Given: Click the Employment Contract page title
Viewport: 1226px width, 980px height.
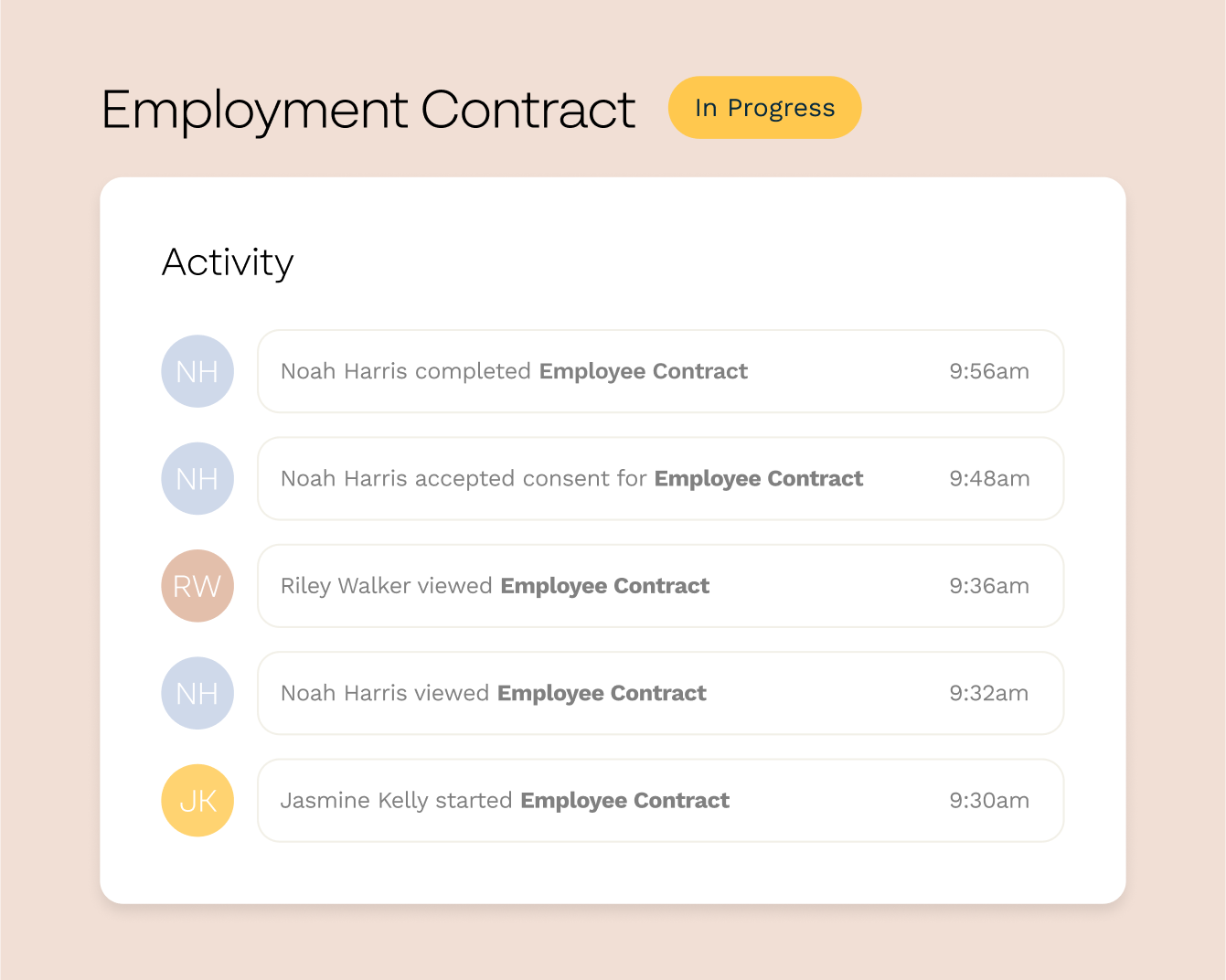Looking at the screenshot, I should [368, 111].
